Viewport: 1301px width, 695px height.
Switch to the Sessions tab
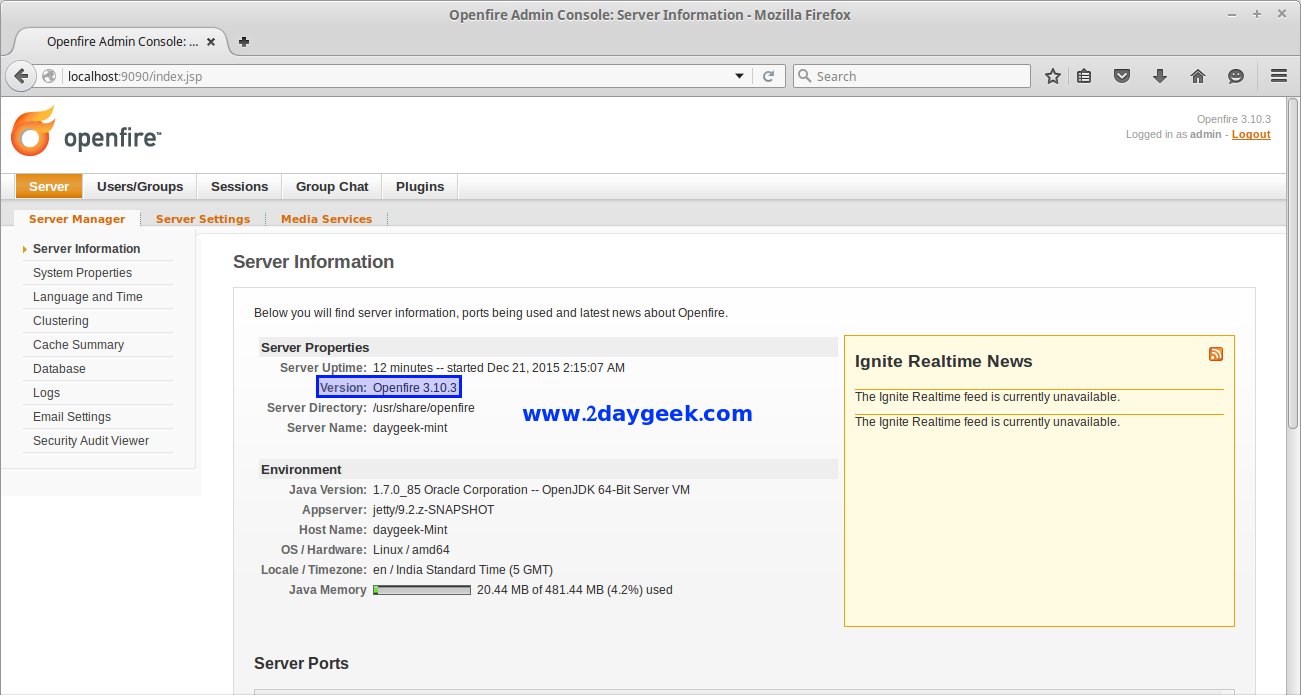[240, 186]
